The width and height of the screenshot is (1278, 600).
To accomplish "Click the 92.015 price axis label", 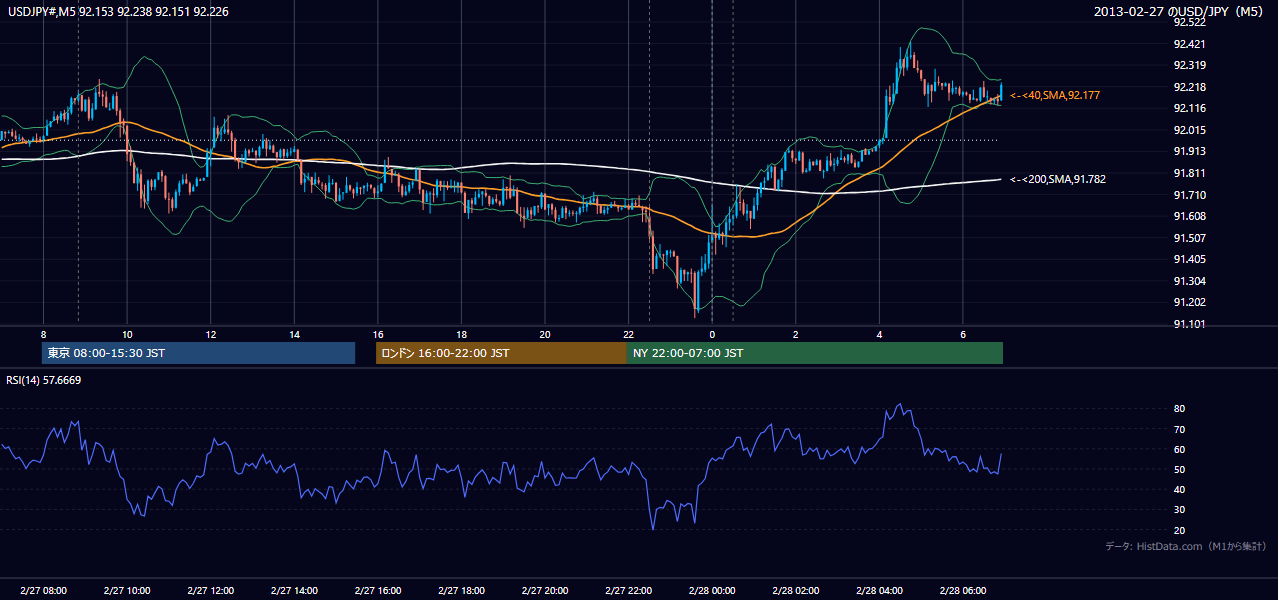I will coord(1190,130).
